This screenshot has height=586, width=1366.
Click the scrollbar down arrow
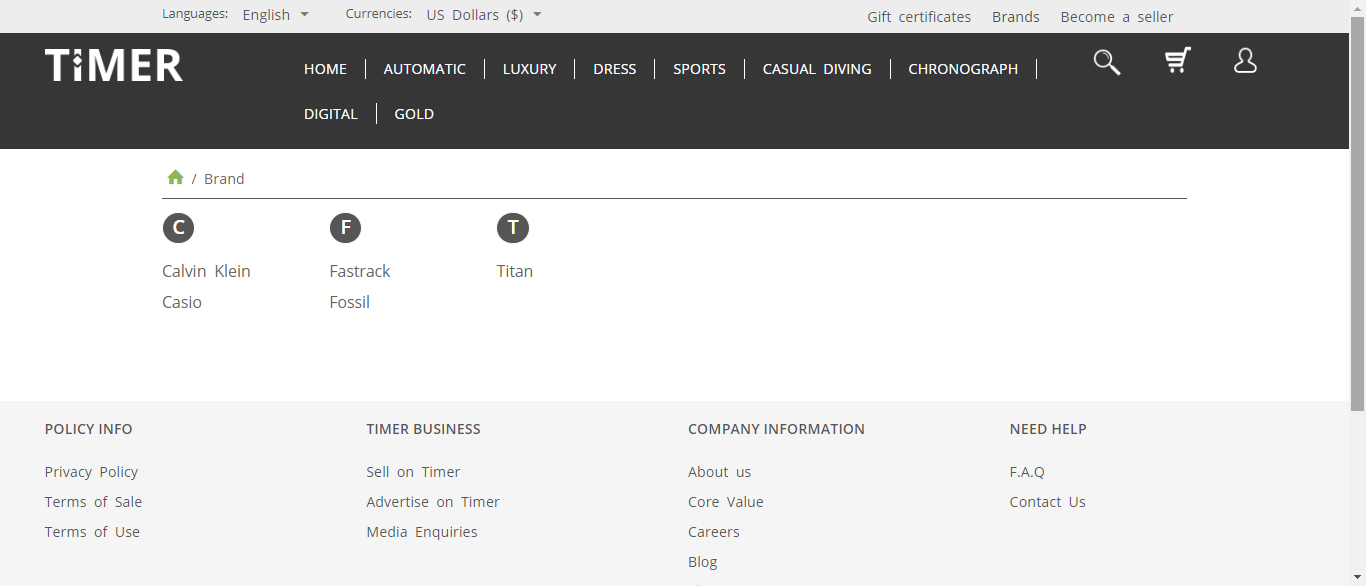coord(1357,578)
